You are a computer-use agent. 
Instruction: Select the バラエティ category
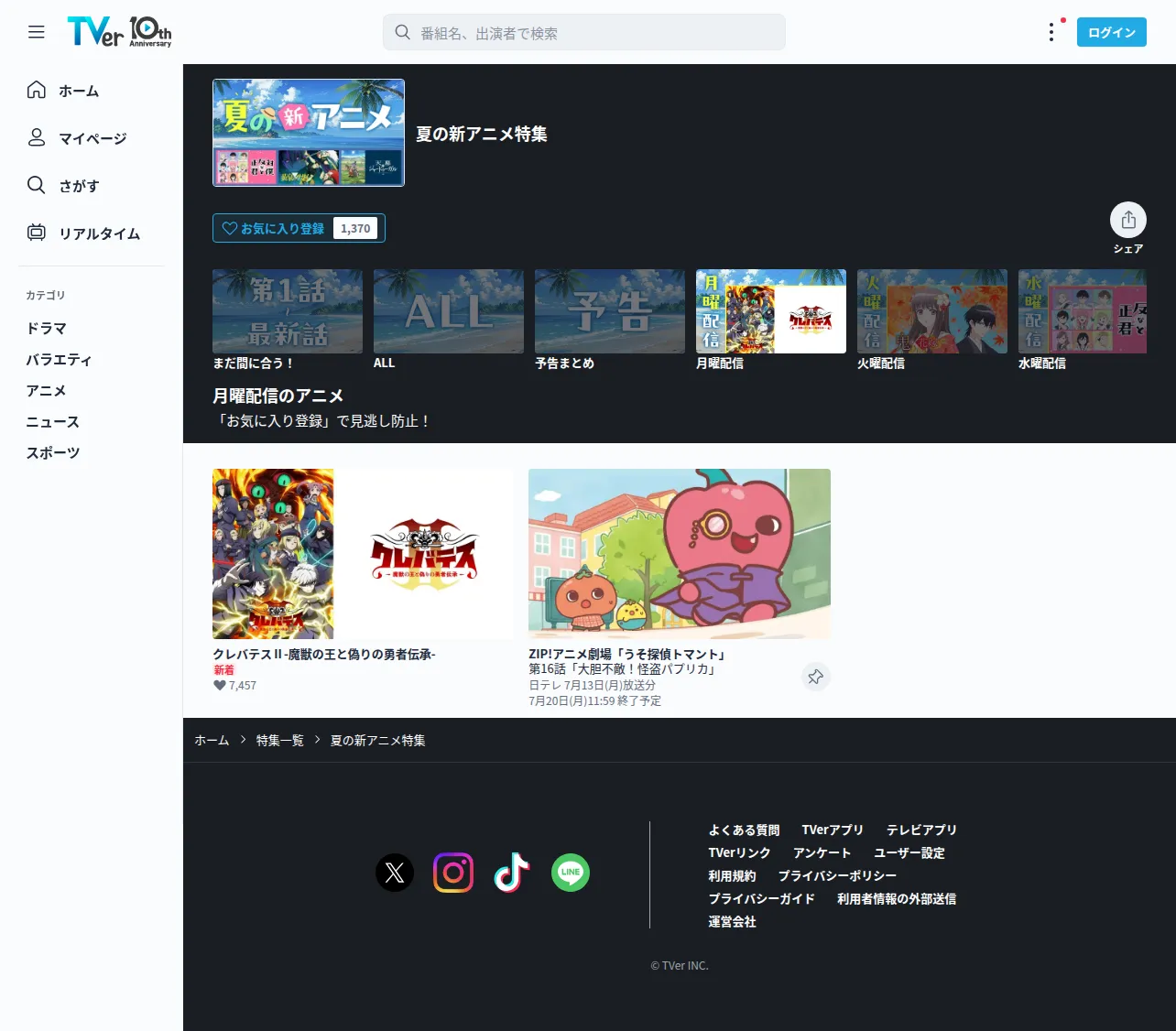59,359
